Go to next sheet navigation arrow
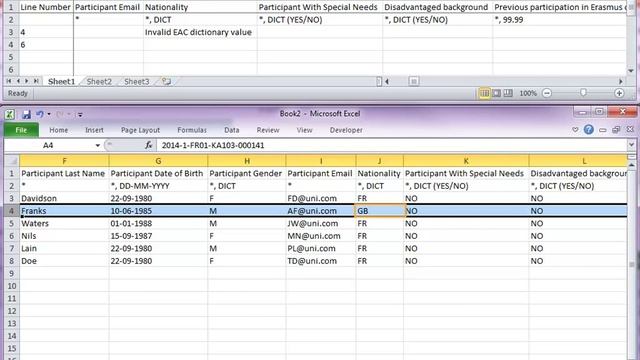This screenshot has width=640, height=360. coord(27,81)
